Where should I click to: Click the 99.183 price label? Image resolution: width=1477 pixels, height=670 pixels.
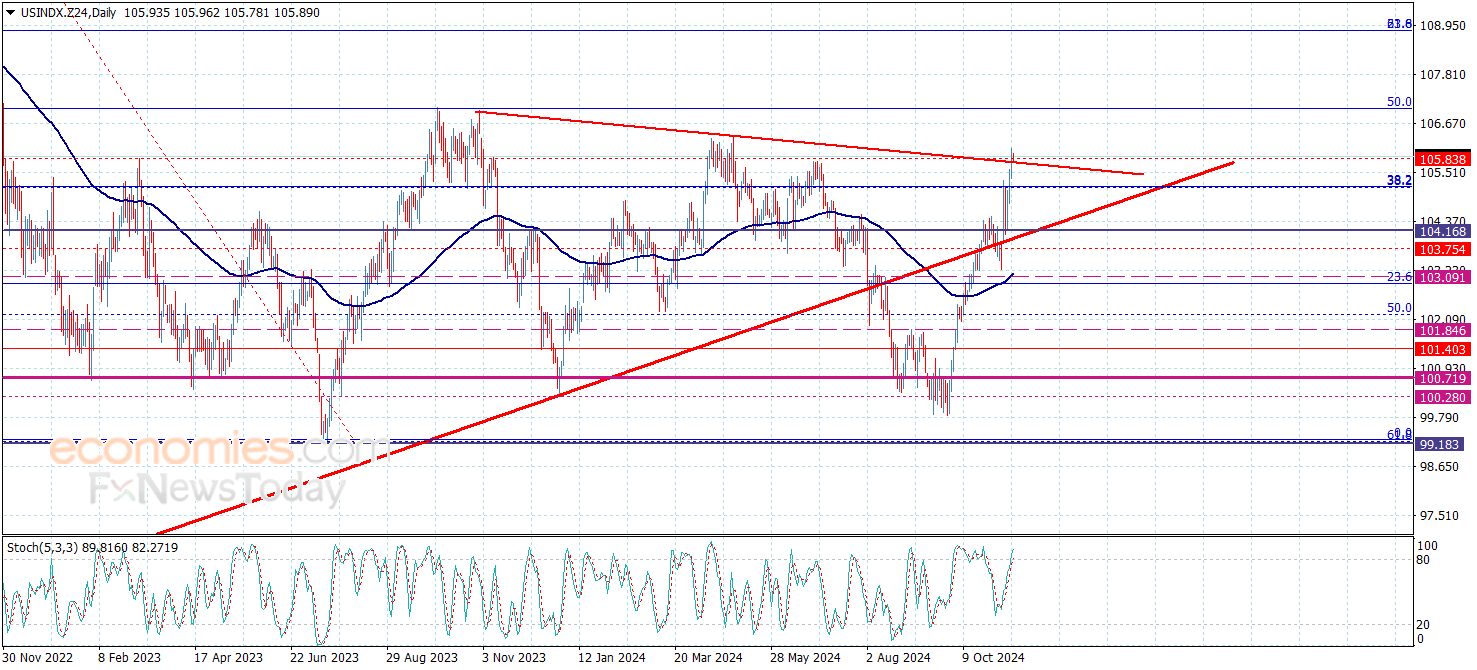pos(1442,443)
